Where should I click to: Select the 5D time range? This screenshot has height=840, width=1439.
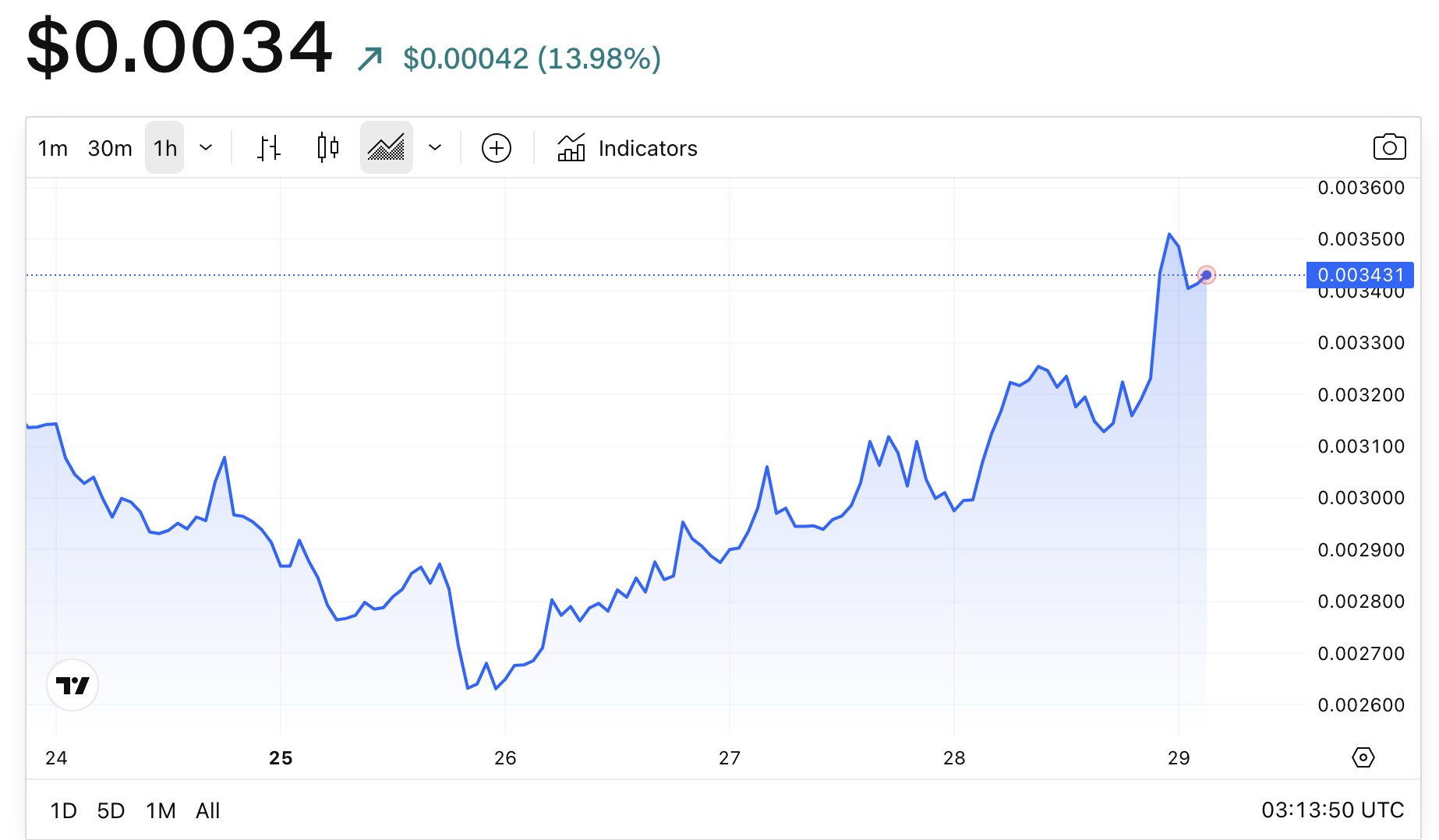[111, 810]
